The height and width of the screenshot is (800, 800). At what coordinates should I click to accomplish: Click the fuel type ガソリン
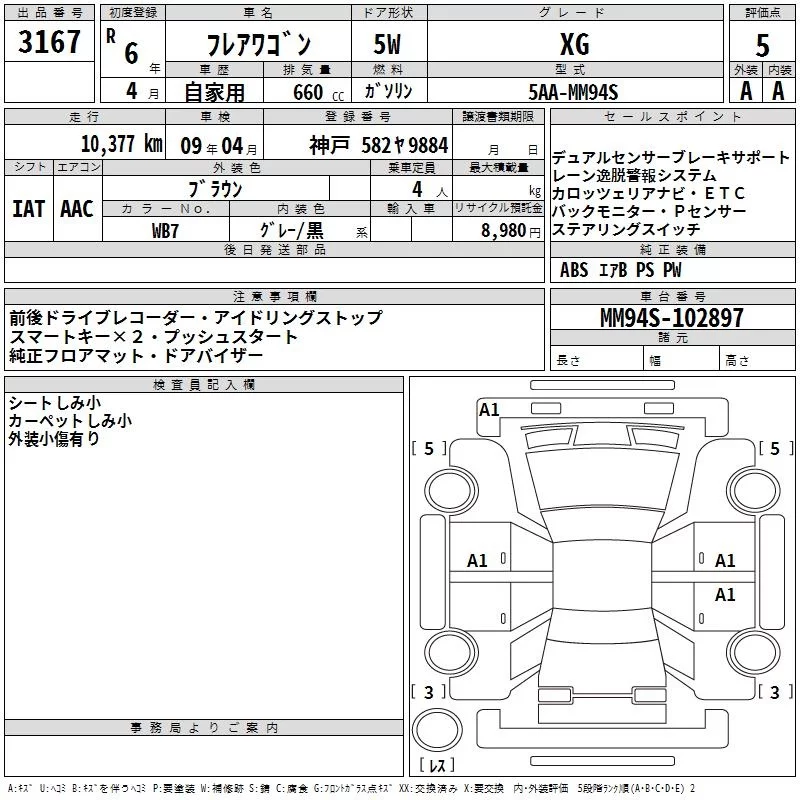(388, 91)
